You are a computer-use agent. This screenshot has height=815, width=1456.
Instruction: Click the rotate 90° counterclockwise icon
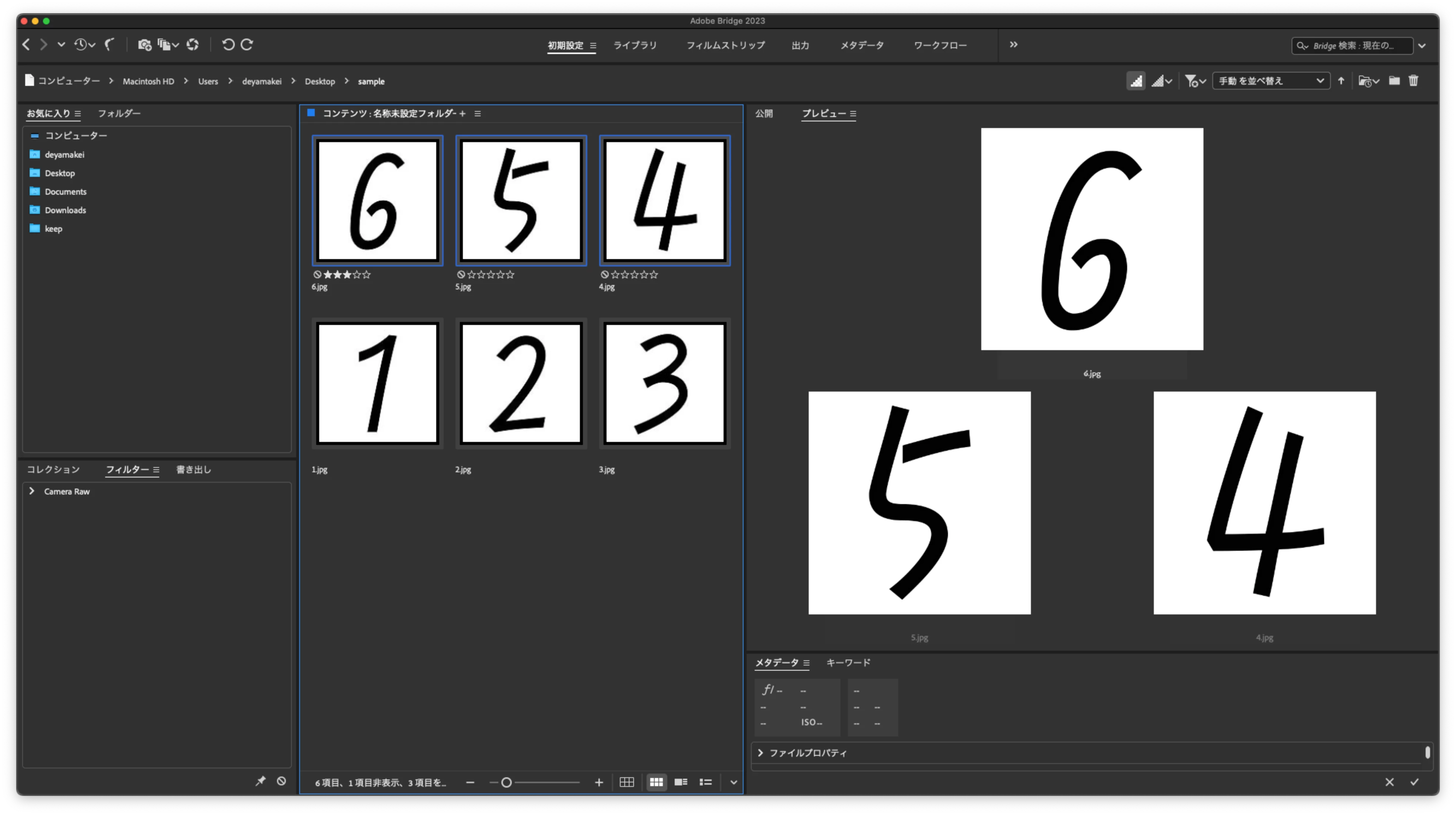point(228,45)
